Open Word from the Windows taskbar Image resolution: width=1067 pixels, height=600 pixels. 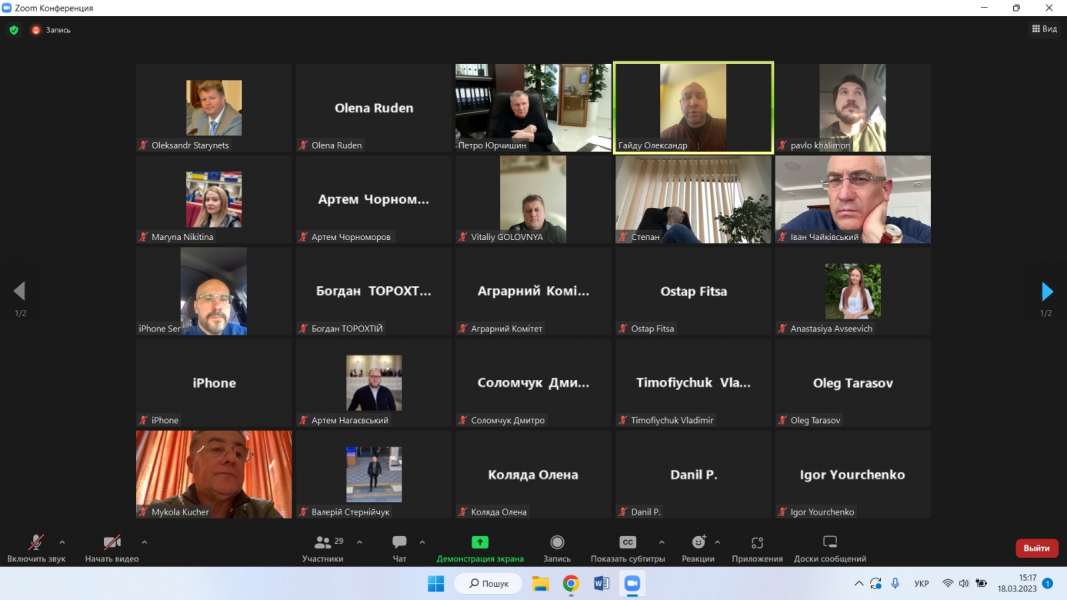[601, 584]
